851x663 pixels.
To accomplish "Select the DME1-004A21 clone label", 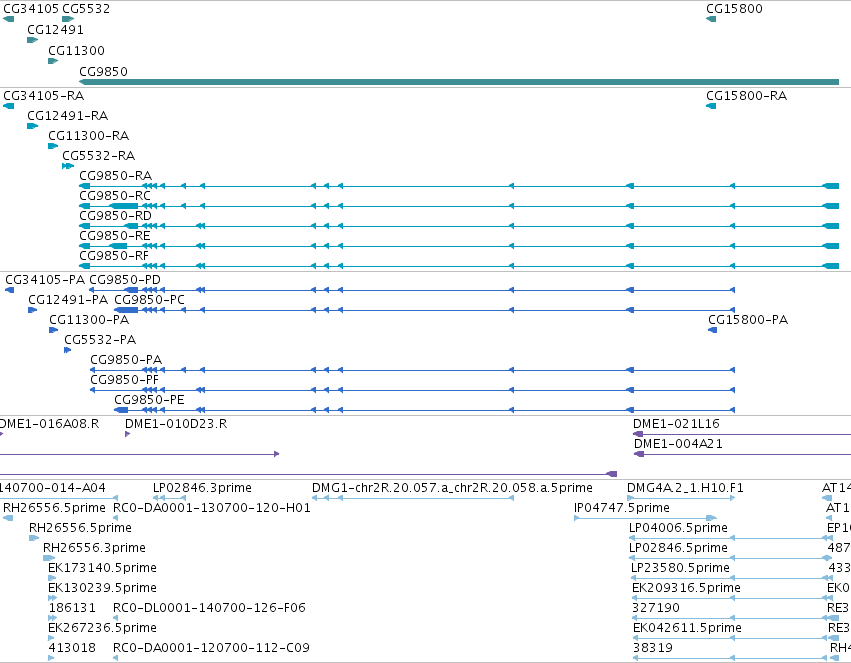I will coord(678,444).
